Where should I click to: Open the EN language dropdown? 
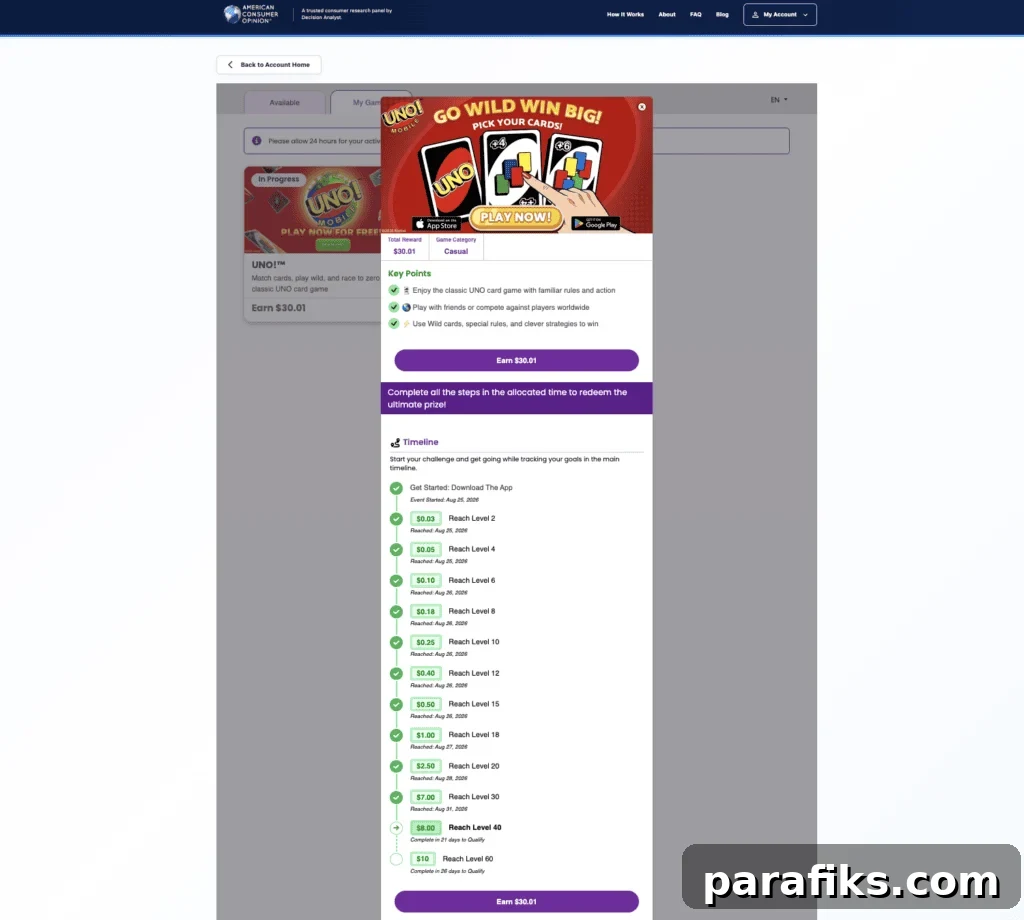tap(778, 100)
